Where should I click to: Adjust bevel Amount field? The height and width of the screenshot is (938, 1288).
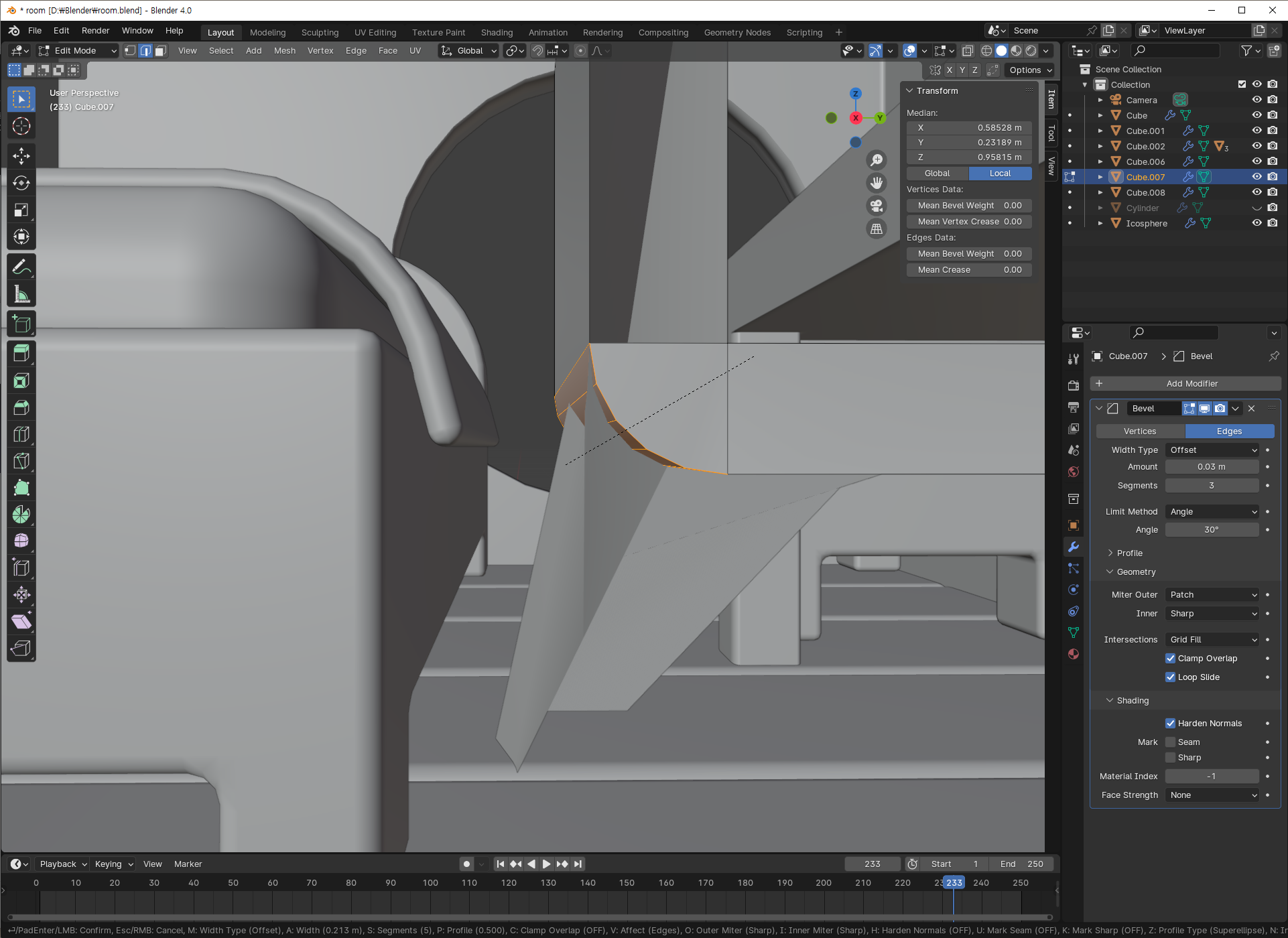coord(1212,467)
